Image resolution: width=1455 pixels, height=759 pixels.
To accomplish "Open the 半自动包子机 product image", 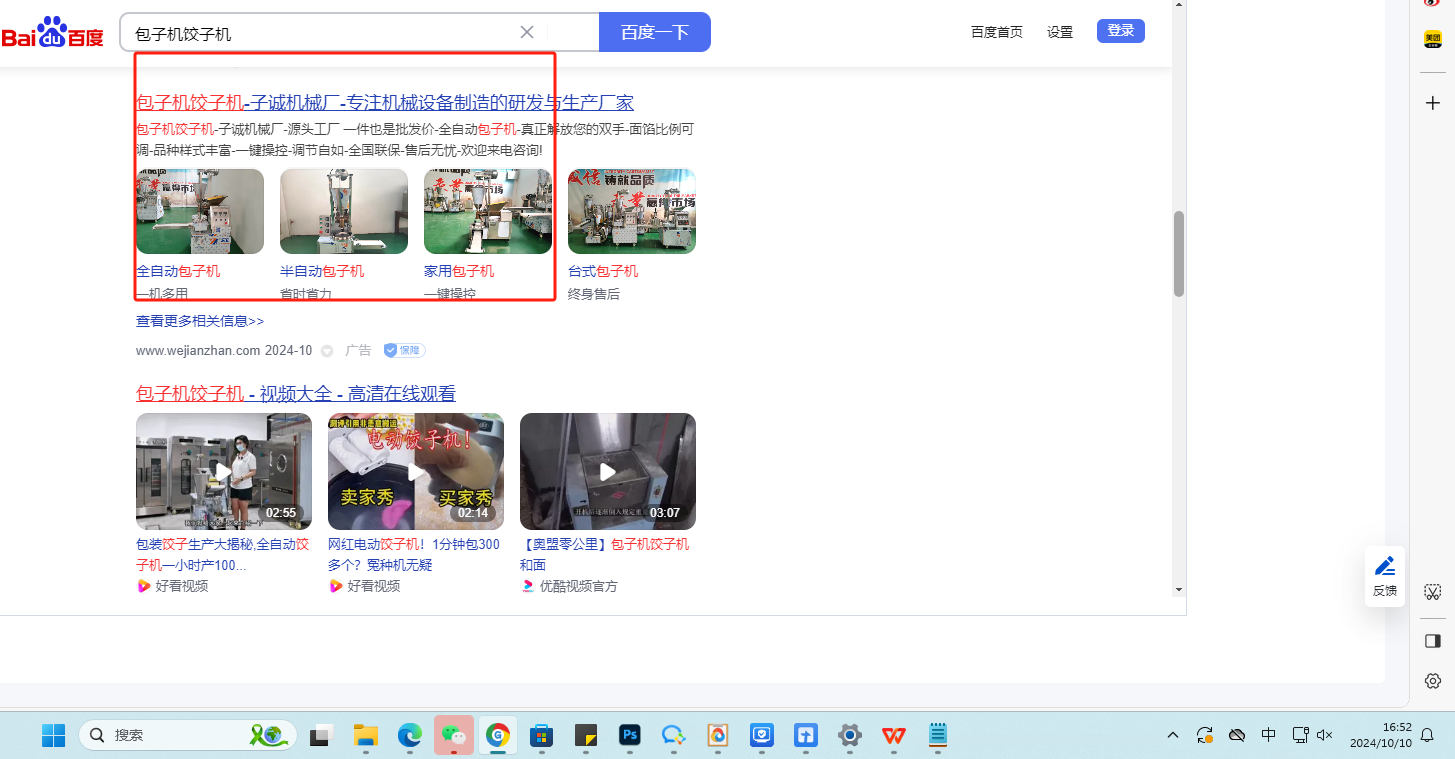I will click(x=344, y=211).
